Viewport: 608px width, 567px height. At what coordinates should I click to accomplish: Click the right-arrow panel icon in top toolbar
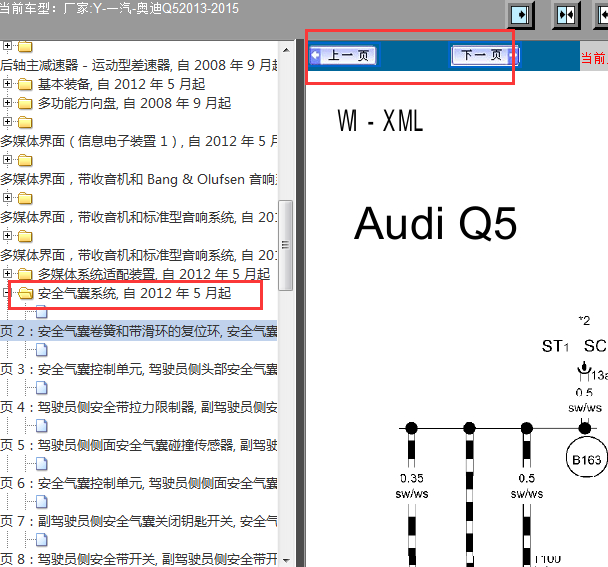click(x=521, y=15)
